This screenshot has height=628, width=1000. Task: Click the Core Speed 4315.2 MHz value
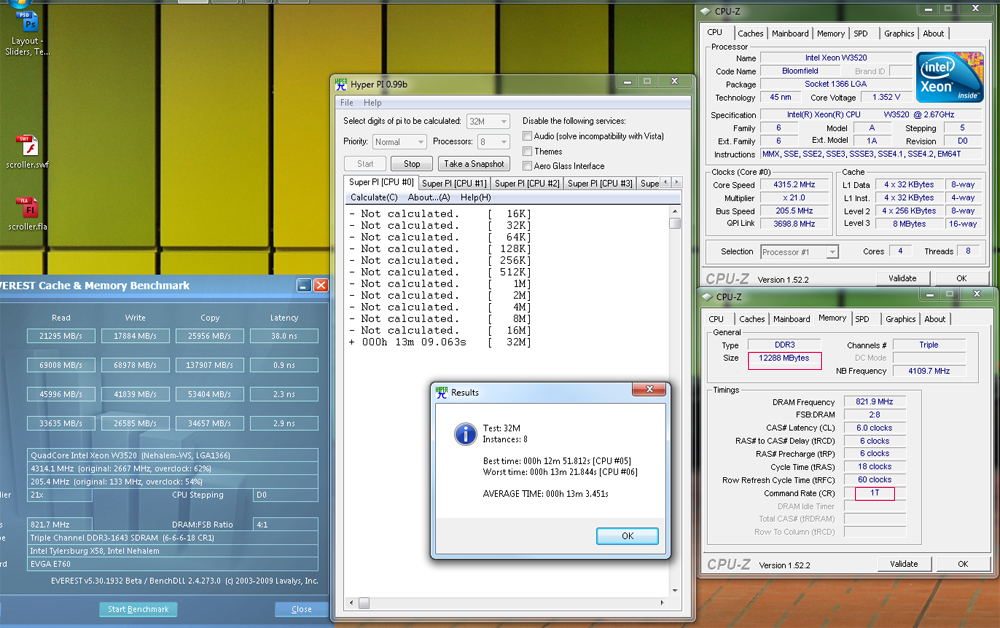point(794,185)
